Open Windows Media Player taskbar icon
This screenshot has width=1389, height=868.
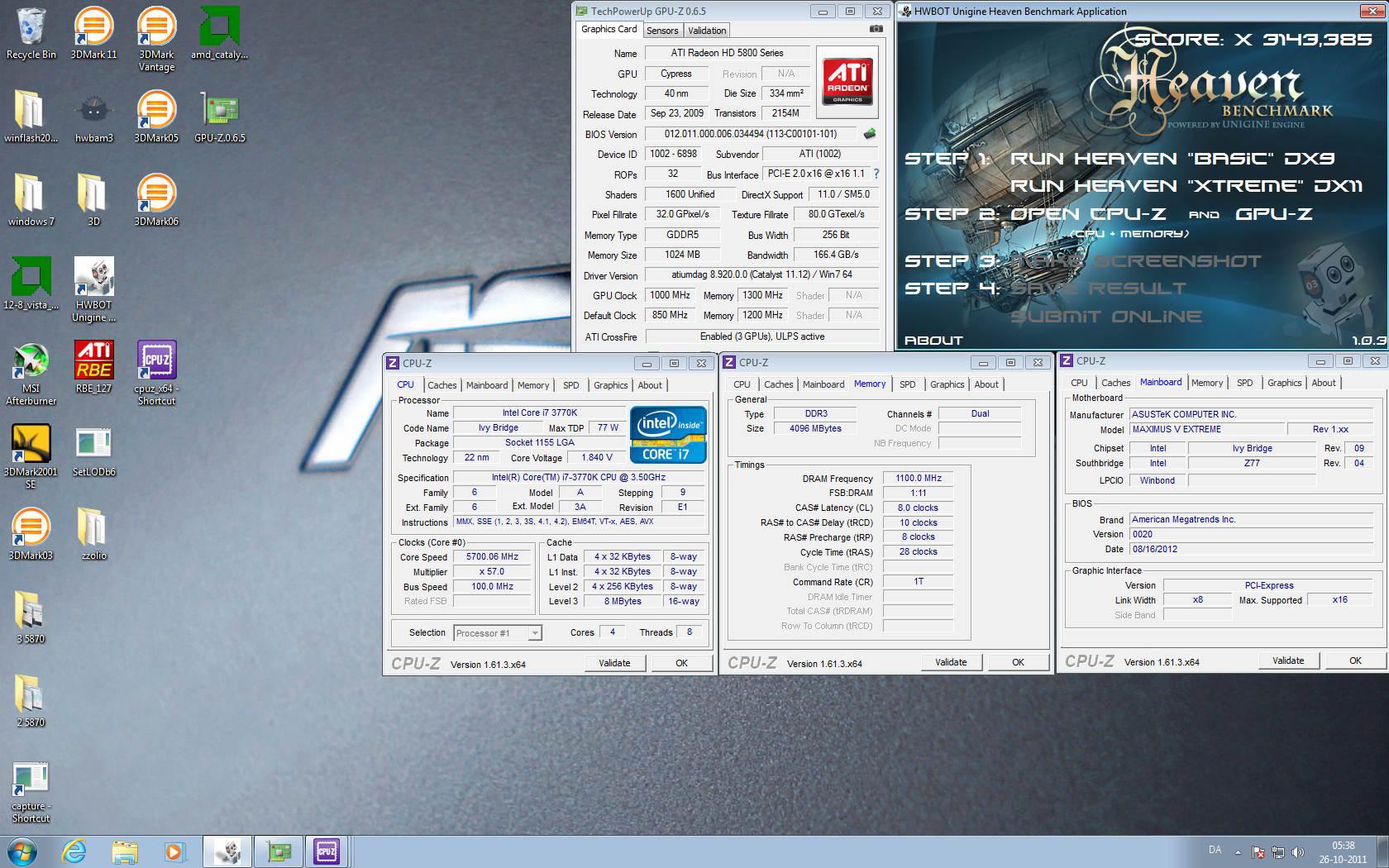(174, 851)
